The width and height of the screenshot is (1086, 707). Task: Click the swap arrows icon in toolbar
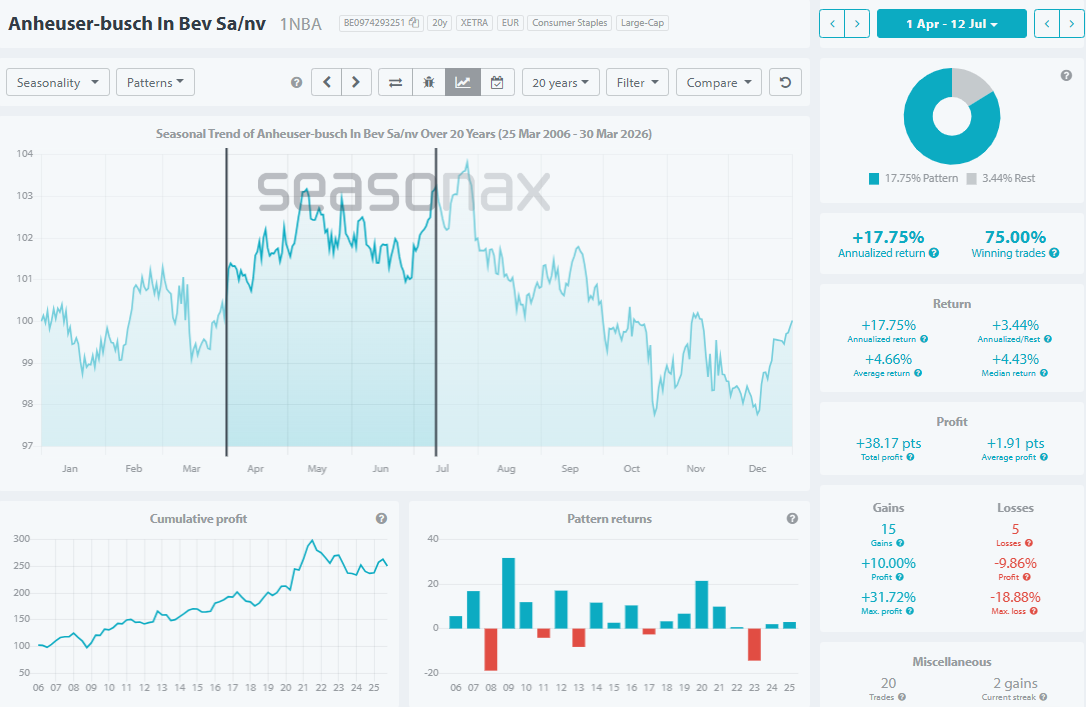[x=395, y=82]
